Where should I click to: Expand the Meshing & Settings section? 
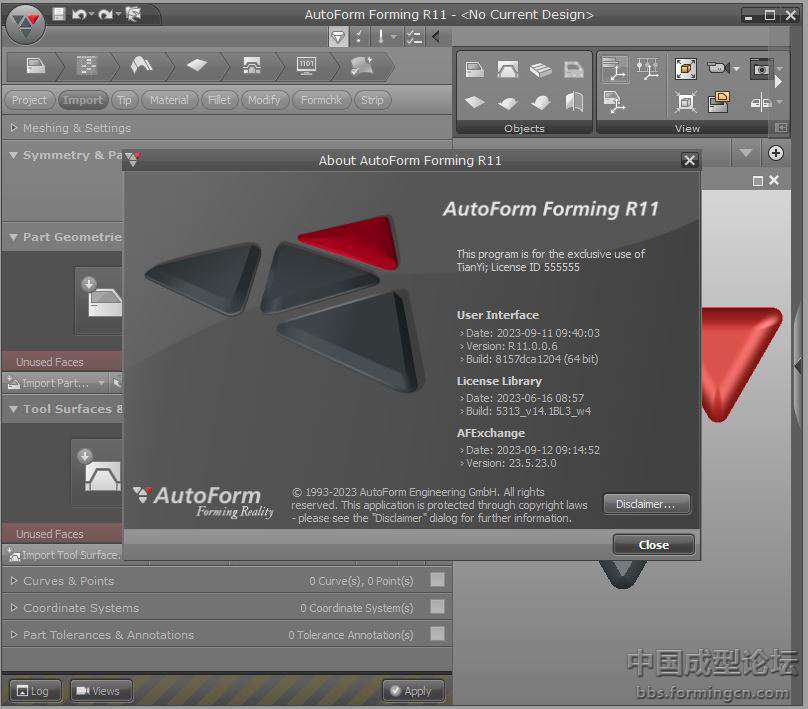pos(14,127)
